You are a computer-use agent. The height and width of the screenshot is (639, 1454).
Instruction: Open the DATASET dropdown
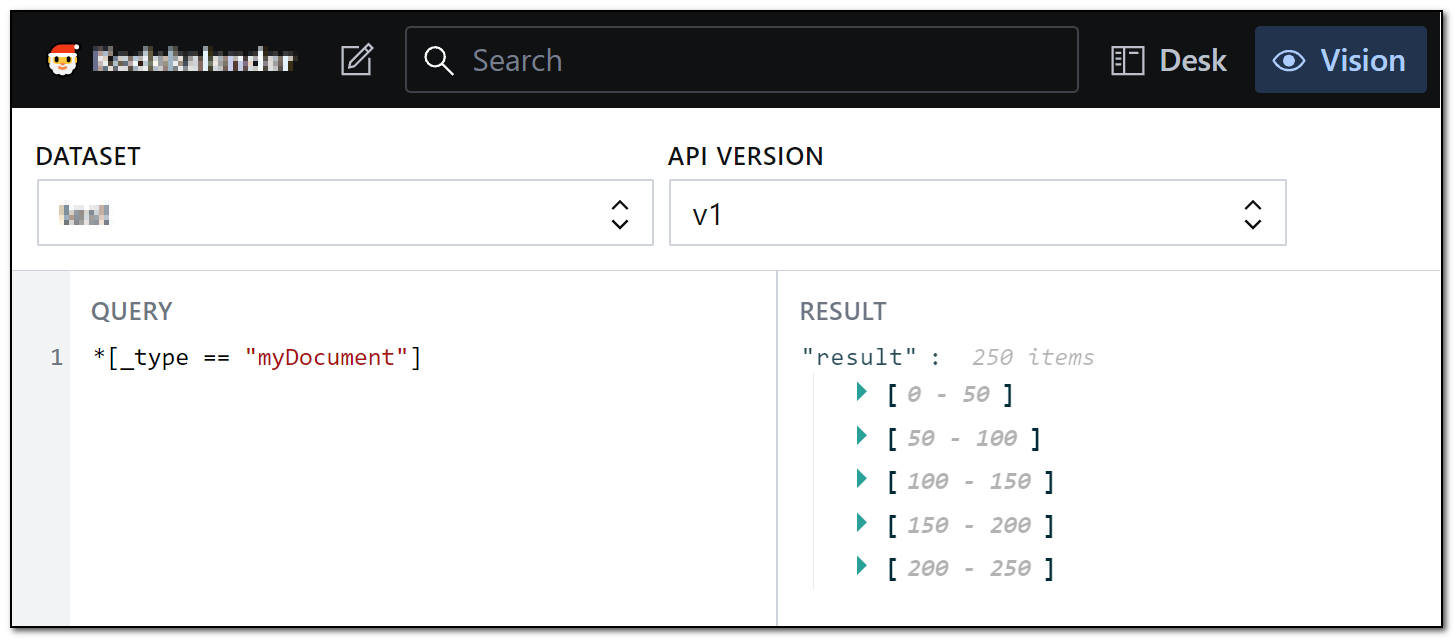point(345,212)
